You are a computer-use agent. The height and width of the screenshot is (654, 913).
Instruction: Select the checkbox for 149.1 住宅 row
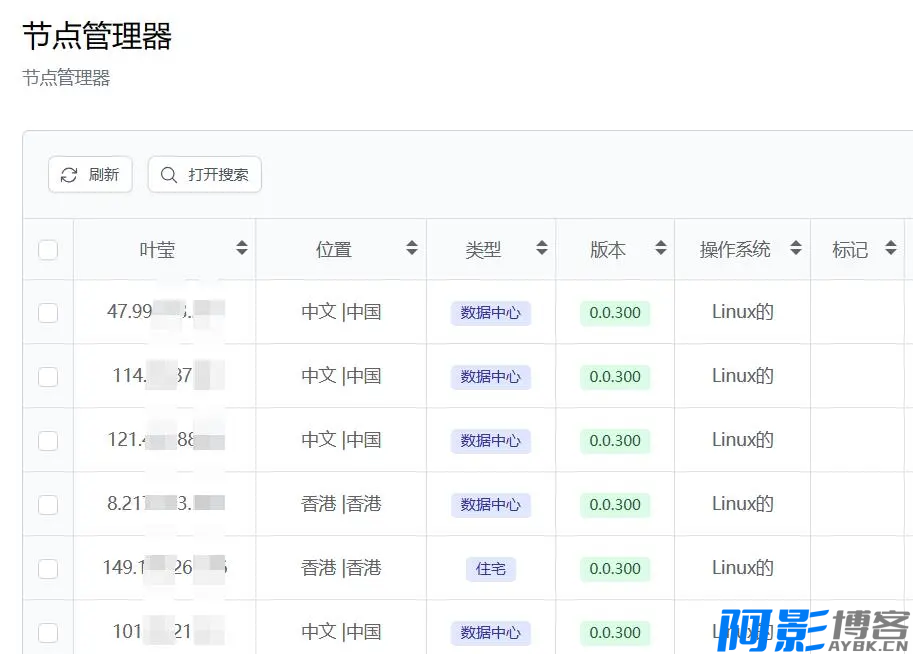tap(48, 569)
